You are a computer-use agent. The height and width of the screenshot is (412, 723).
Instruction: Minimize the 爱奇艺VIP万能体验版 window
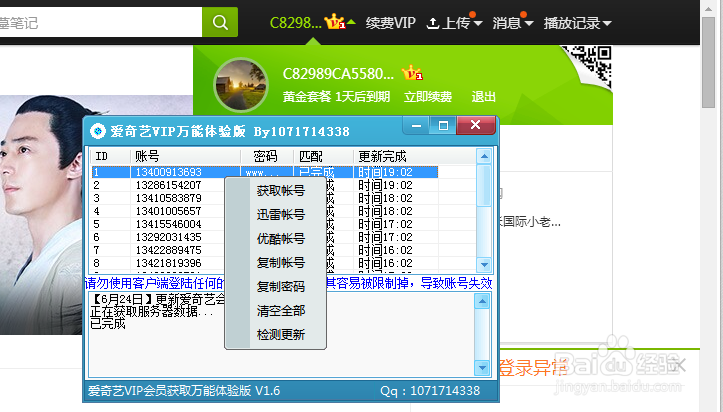[x=416, y=125]
